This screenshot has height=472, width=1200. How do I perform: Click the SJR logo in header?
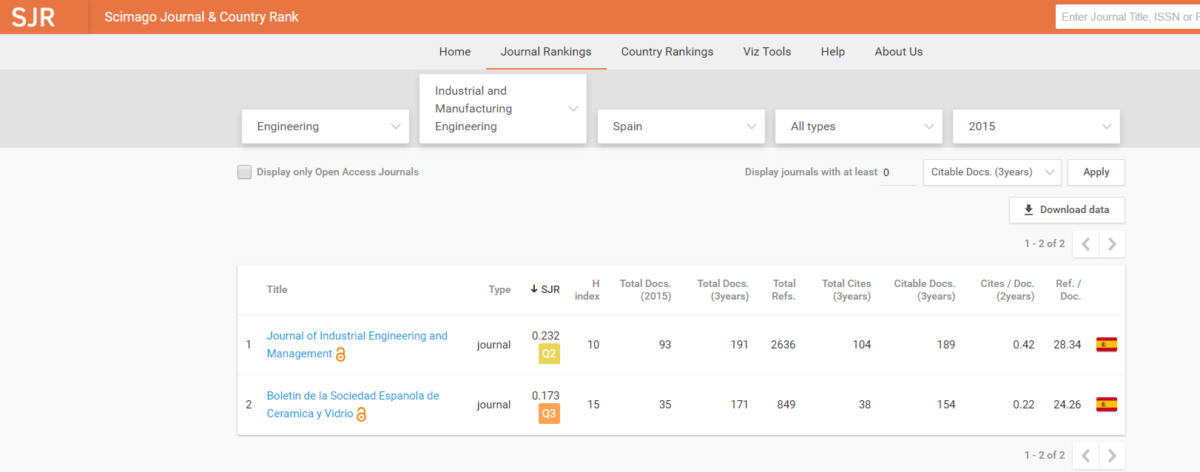(x=33, y=17)
